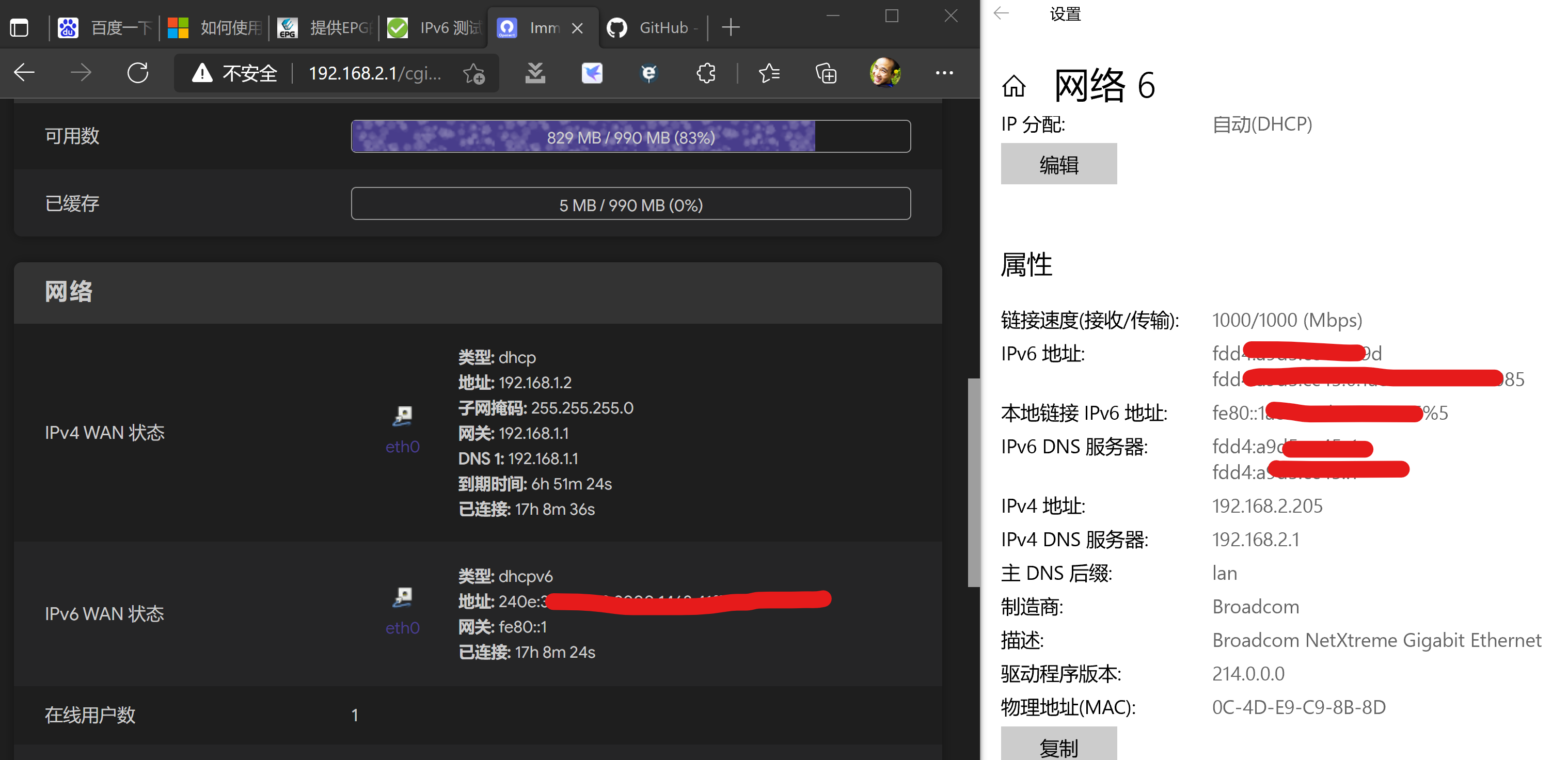1568x760 pixels.
Task: Click the user profile avatar
Action: [885, 73]
